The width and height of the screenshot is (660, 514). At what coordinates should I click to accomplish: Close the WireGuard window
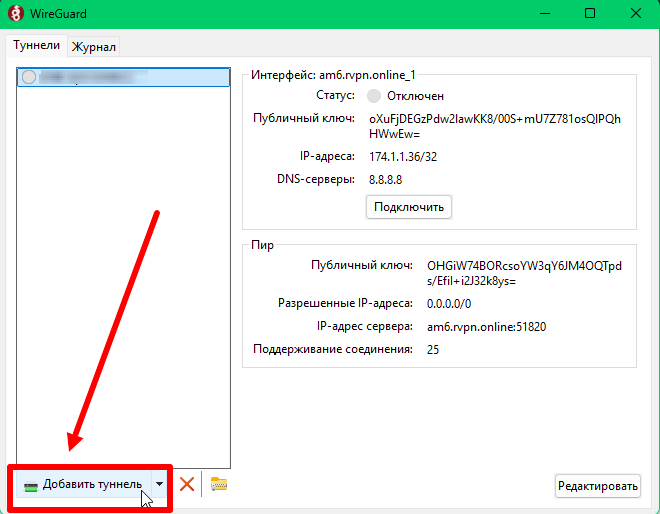636,13
